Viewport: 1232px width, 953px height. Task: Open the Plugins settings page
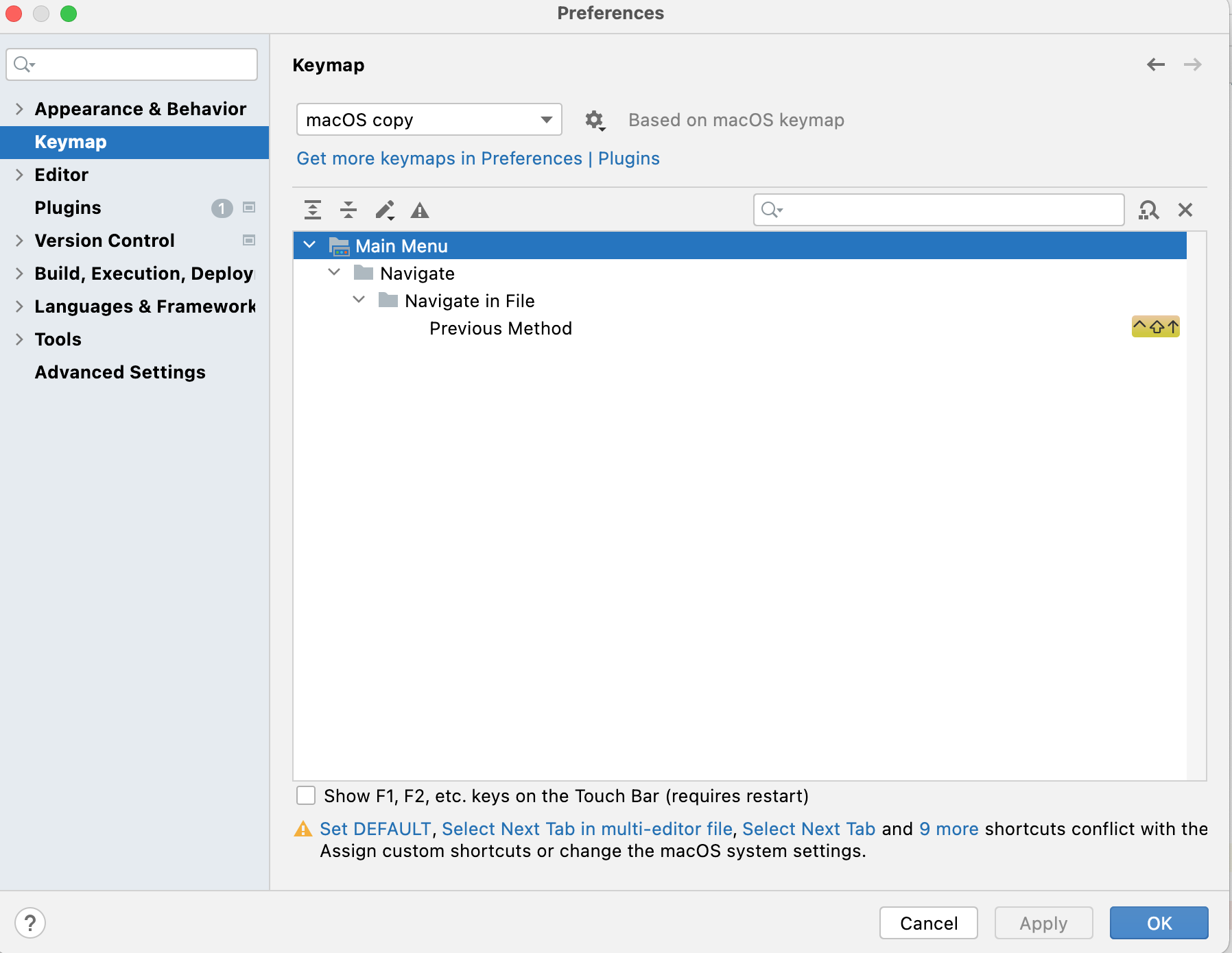coord(68,208)
